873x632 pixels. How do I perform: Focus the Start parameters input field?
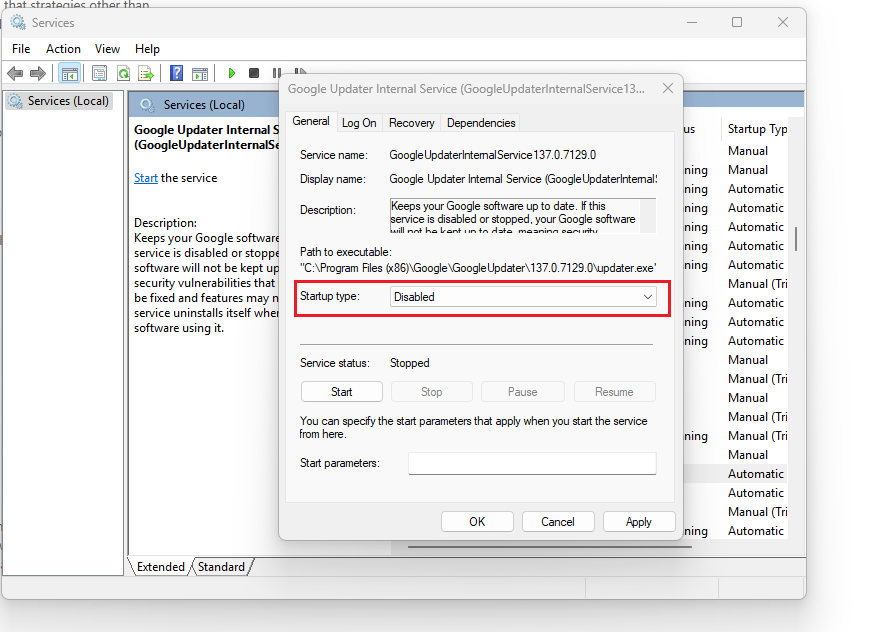pyautogui.click(x=532, y=463)
